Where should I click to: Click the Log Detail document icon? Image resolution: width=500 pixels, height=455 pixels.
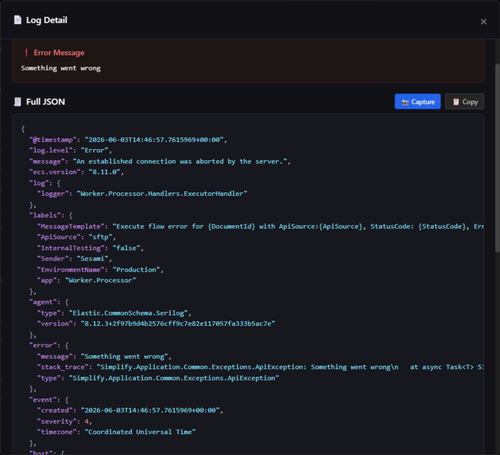[18, 20]
